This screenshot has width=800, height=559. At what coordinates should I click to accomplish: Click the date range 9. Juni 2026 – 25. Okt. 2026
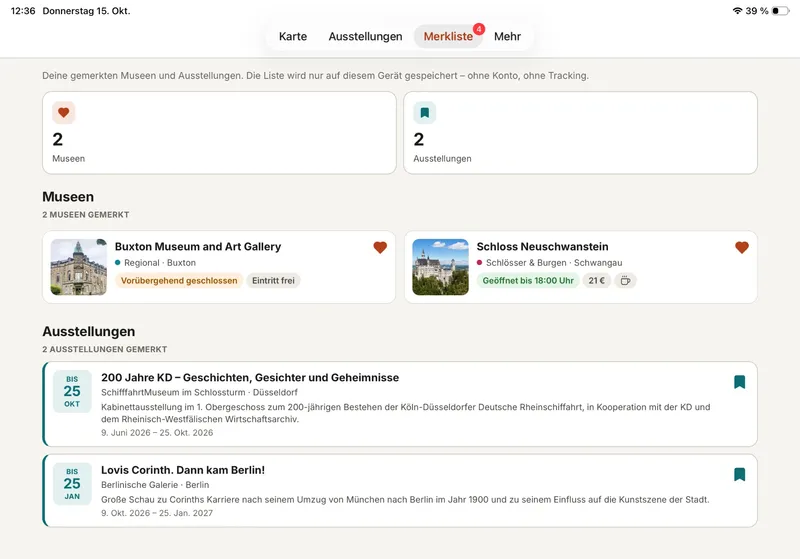(x=157, y=433)
